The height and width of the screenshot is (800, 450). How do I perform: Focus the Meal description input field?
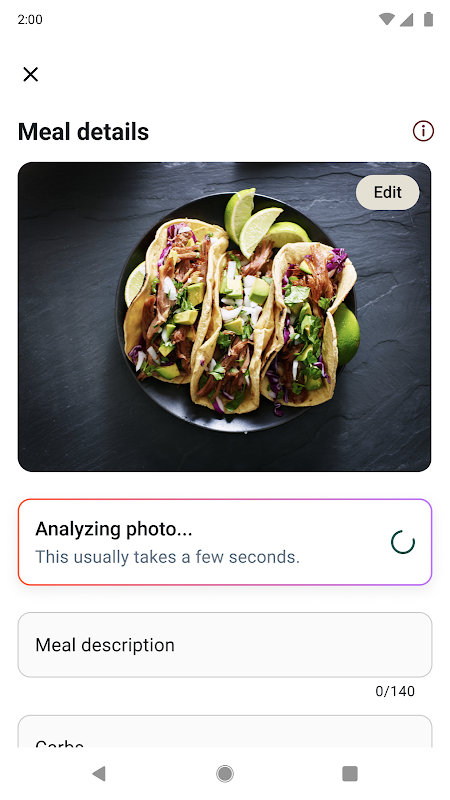pyautogui.click(x=225, y=645)
